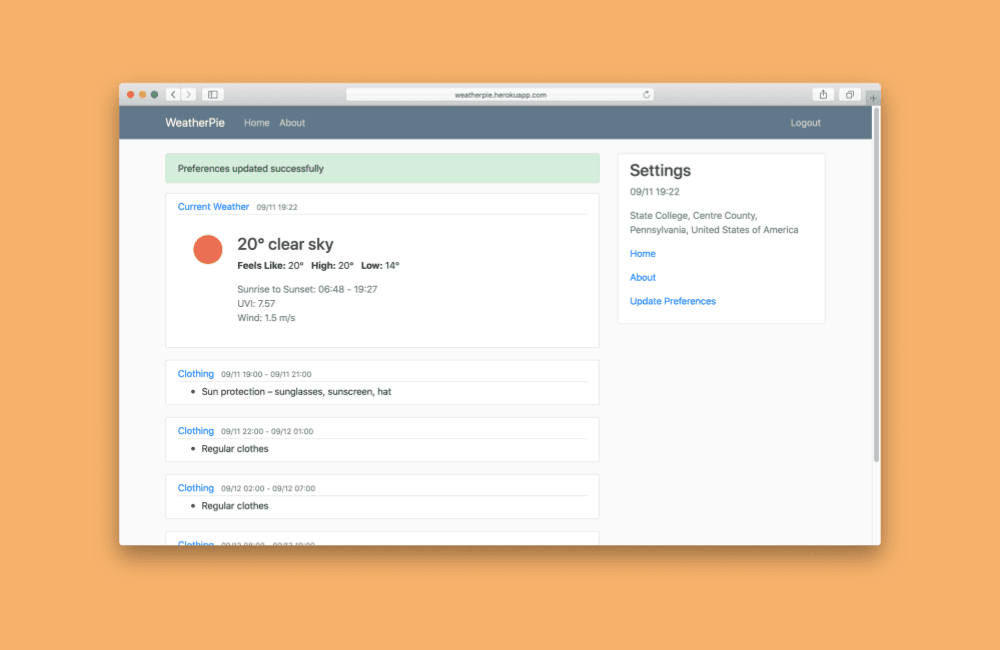1000x650 pixels.
Task: Click Regular clothes under the 09/12 02:00 card
Action: [x=235, y=506]
